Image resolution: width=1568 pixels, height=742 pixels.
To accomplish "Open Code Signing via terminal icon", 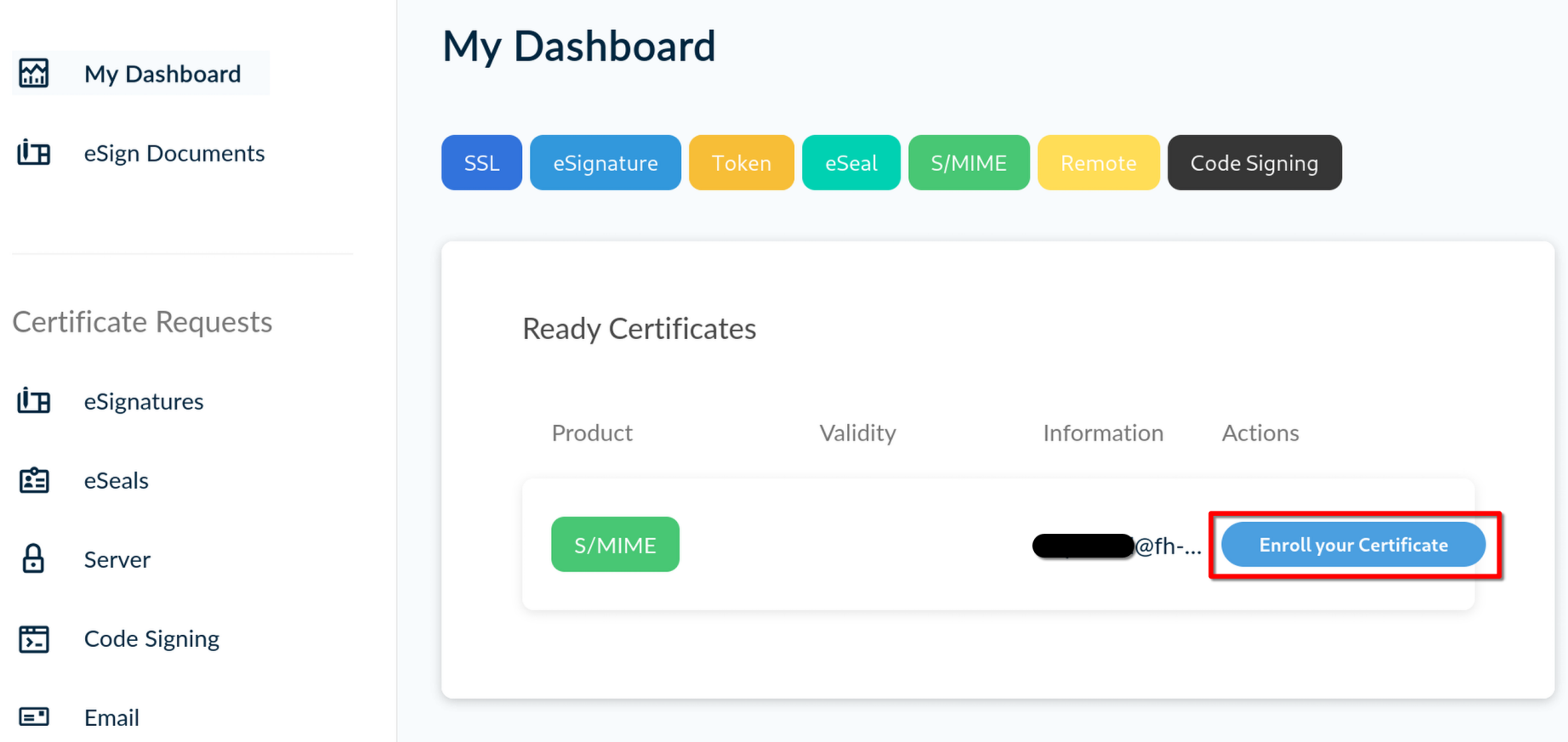I will 34,638.
